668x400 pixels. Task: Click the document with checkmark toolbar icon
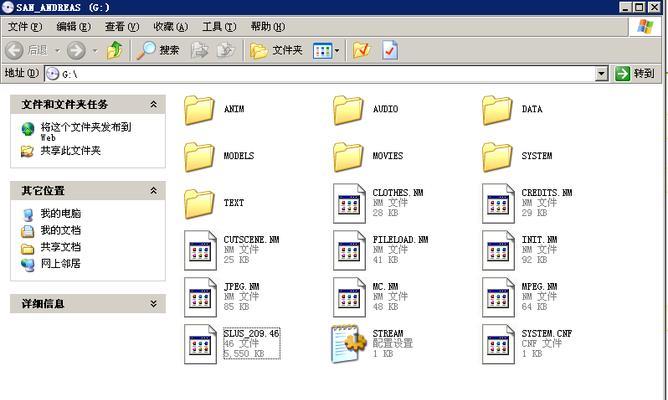pyautogui.click(x=390, y=50)
